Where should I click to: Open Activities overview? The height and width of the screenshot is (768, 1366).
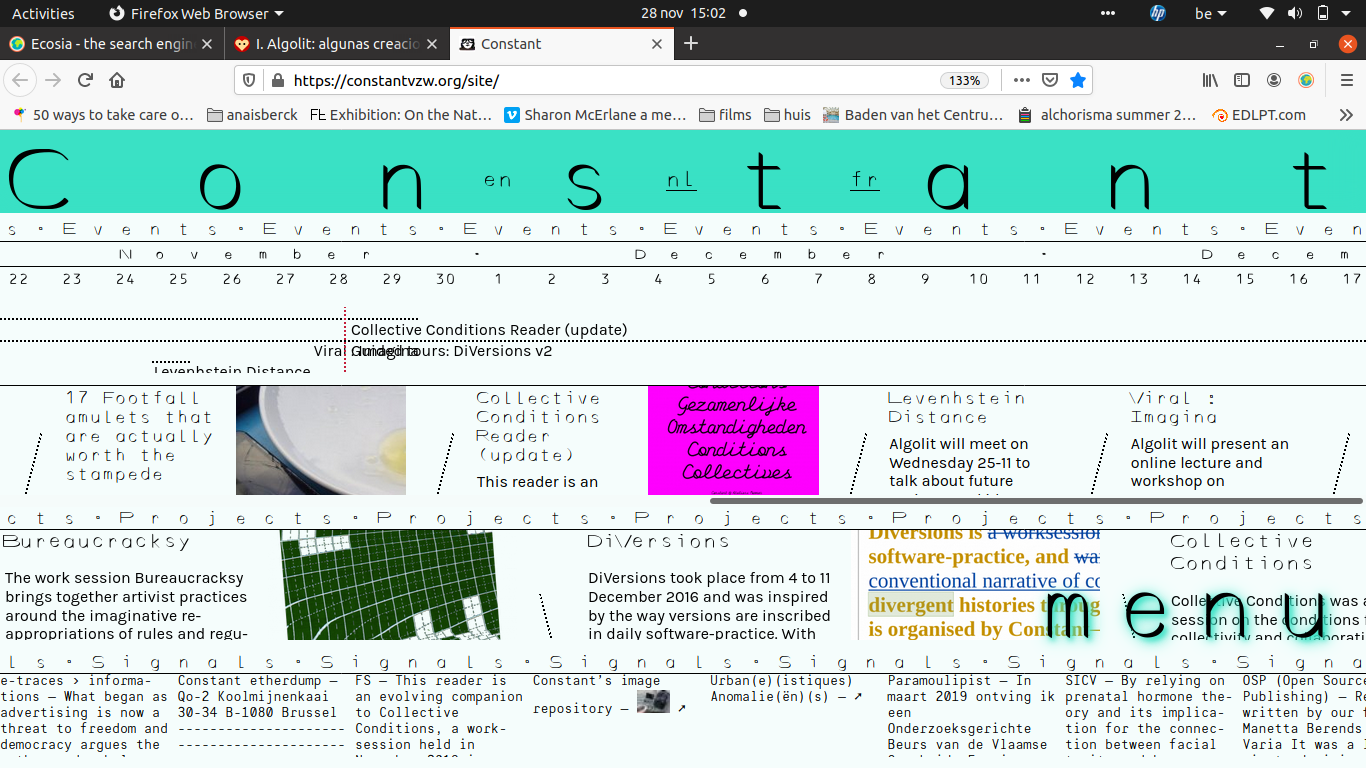(x=43, y=13)
